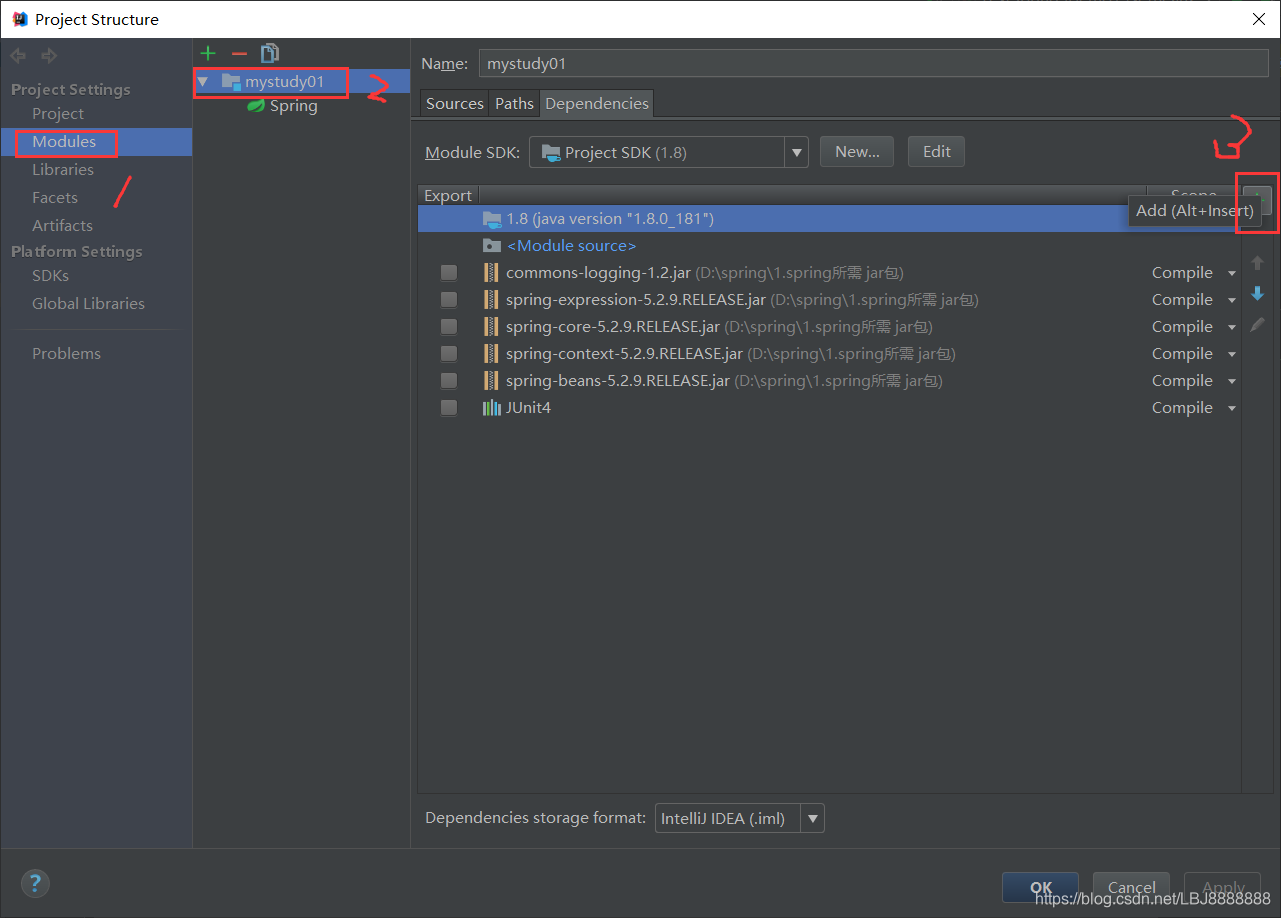The image size is (1281, 918).
Task: Click the 1.8 JDK folder icon
Action: coord(492,218)
